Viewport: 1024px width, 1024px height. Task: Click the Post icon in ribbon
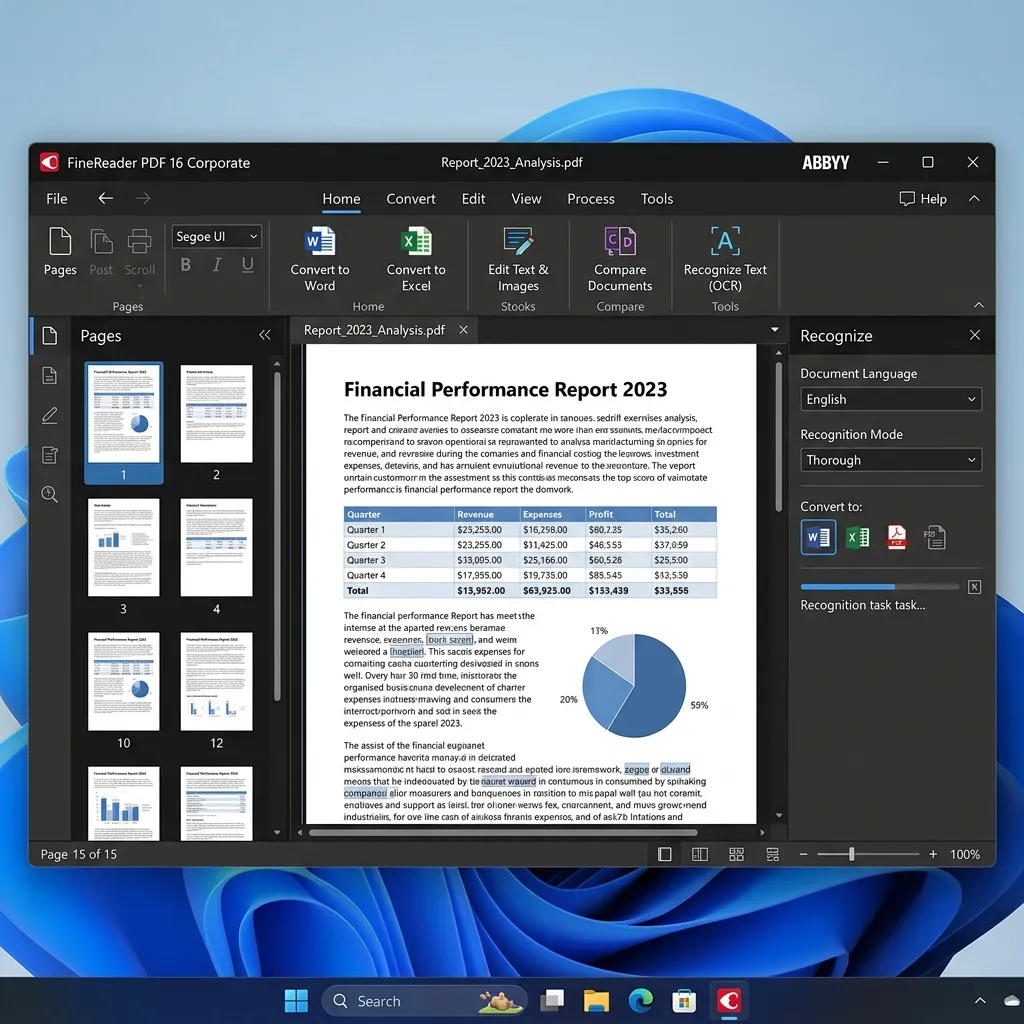click(x=101, y=242)
